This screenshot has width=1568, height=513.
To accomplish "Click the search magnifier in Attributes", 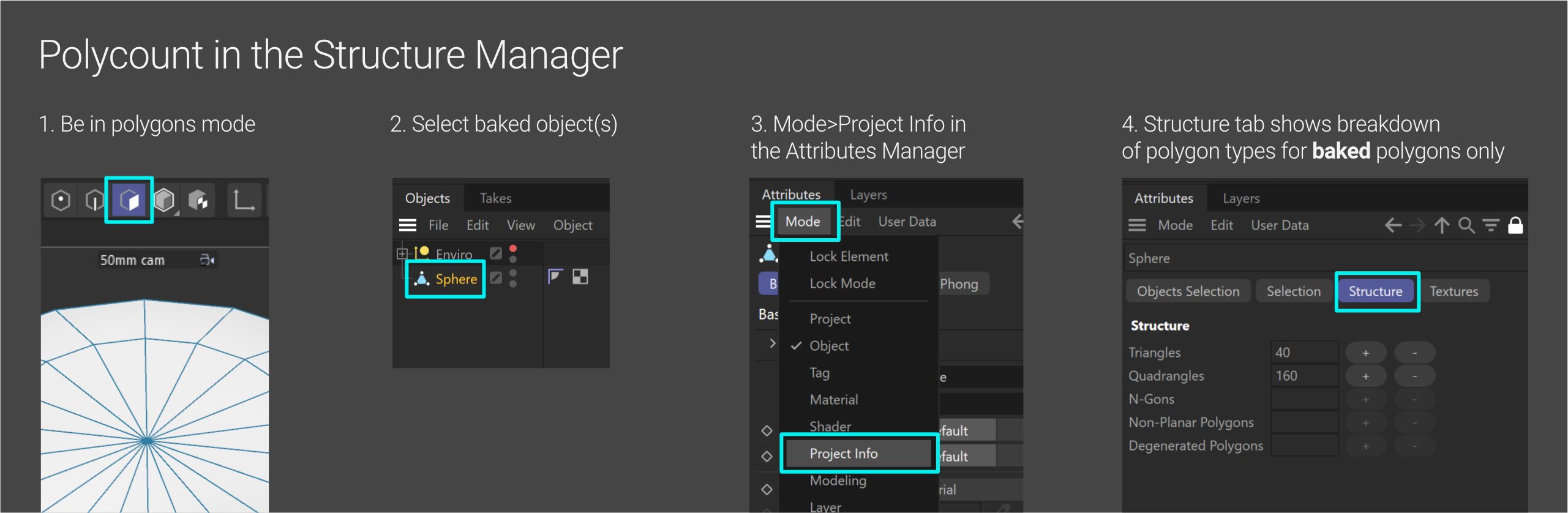I will click(1466, 226).
